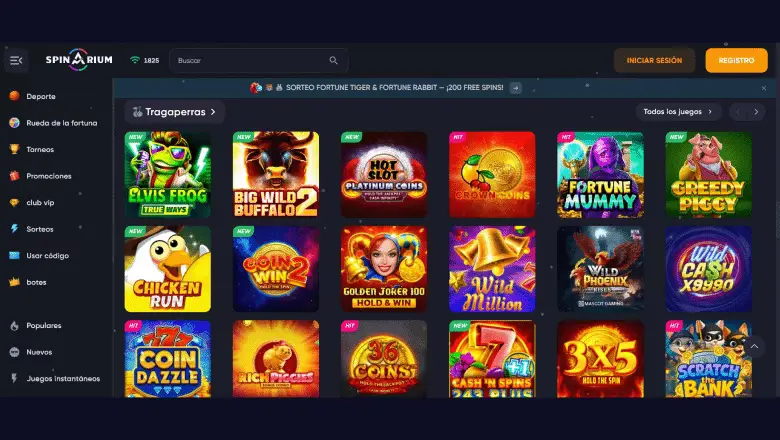
Task: Collapse the sidebar menu icon
Action: pos(16,60)
